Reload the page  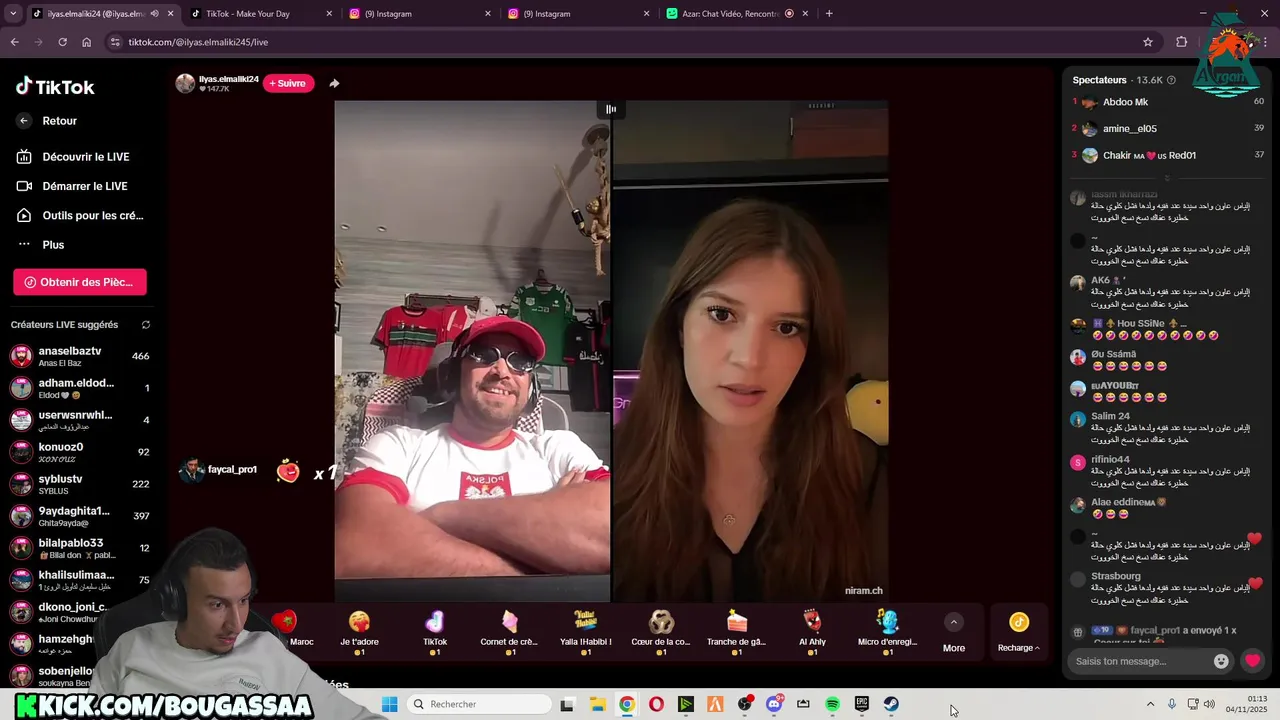[x=62, y=42]
